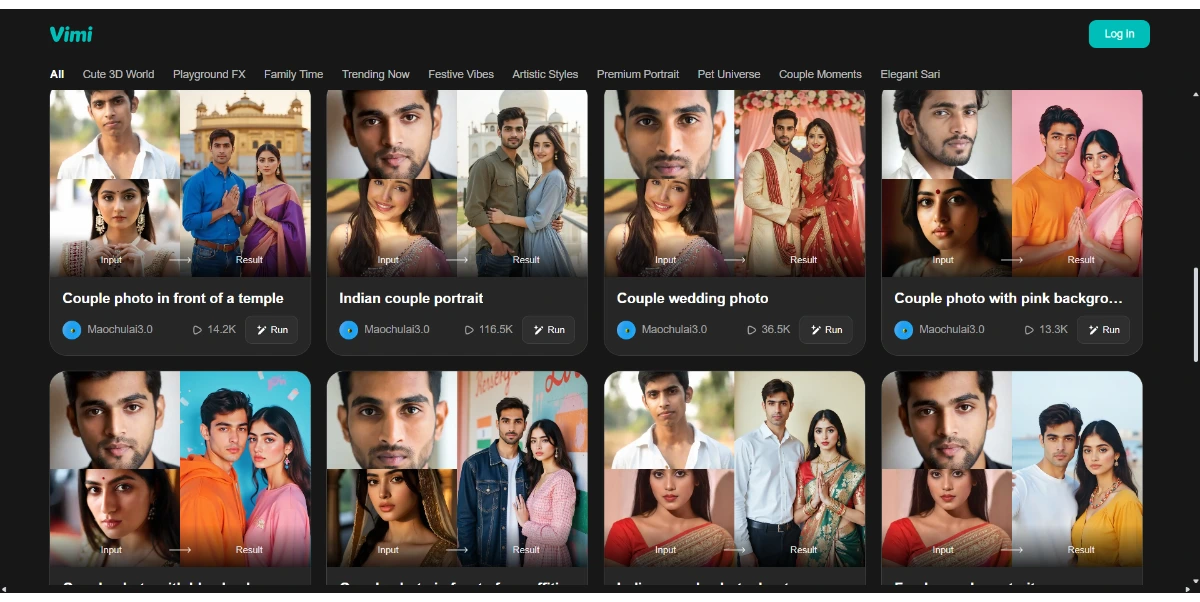
Task: Click Maochulai3.0 author name on wedding photo card
Action: tap(675, 329)
